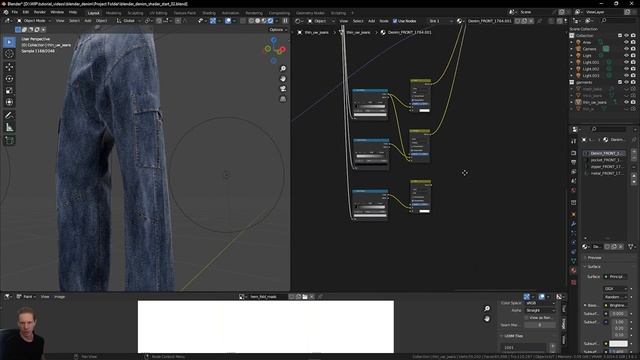640x360 pixels.
Task: Open the Render properties tab icon
Action: pyautogui.click(x=573, y=153)
